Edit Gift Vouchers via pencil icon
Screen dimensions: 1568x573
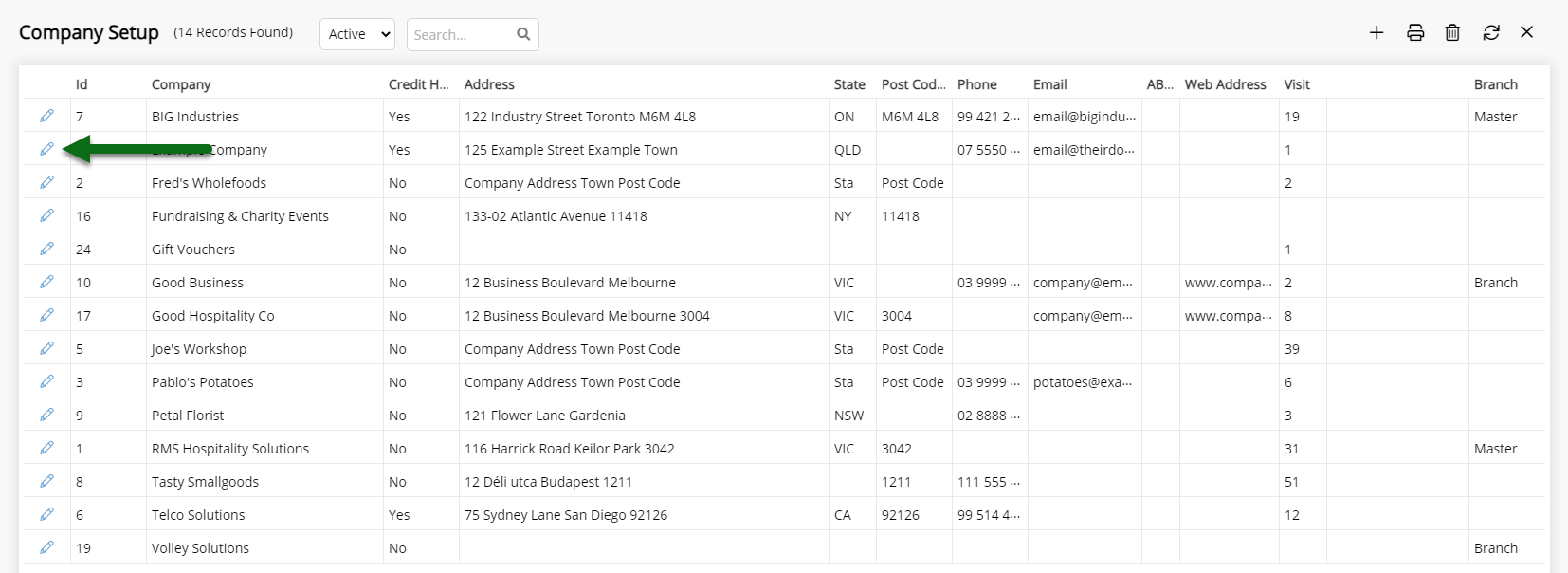tap(46, 249)
